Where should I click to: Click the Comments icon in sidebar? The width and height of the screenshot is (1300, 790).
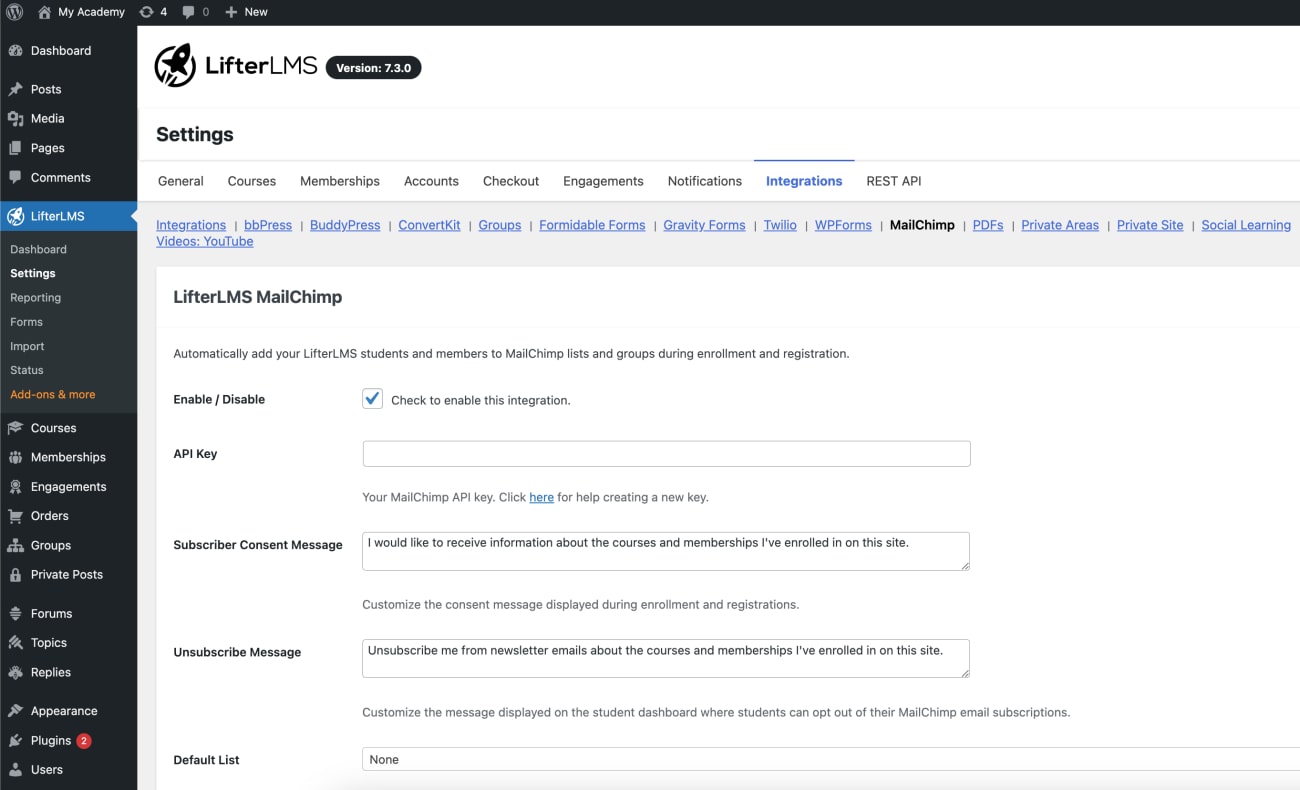(x=15, y=177)
